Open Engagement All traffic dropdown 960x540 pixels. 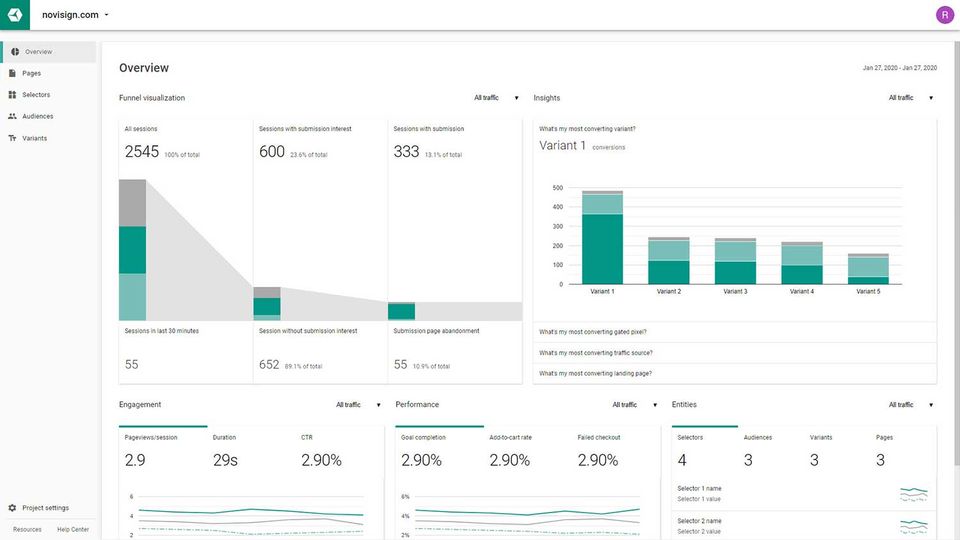point(358,405)
